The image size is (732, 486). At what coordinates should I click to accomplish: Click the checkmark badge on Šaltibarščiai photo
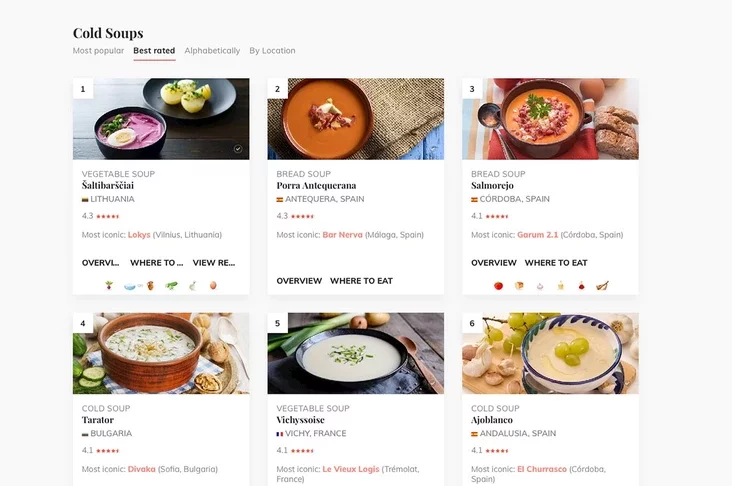click(238, 149)
